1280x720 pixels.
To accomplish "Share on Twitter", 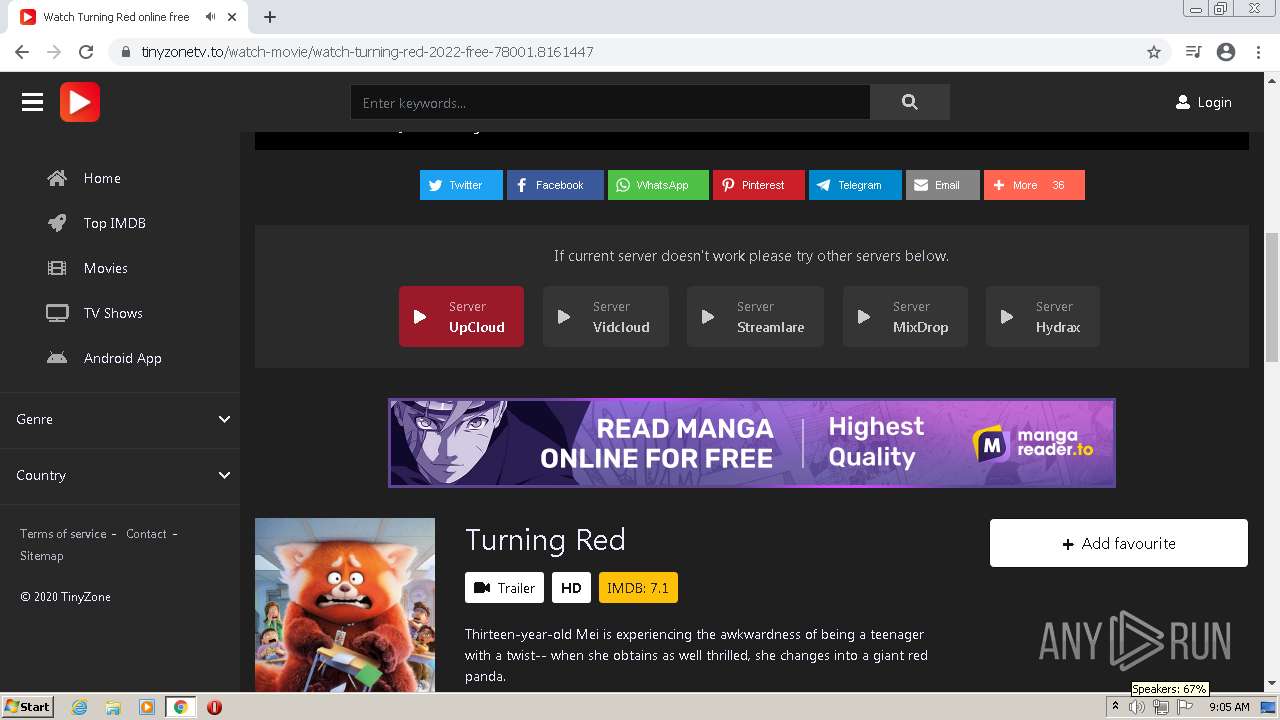I will pyautogui.click(x=461, y=185).
